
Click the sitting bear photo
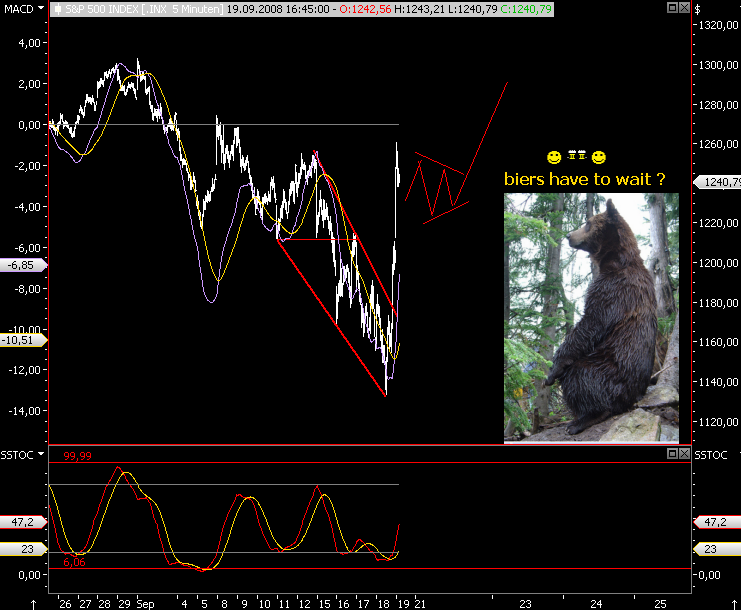click(x=591, y=318)
